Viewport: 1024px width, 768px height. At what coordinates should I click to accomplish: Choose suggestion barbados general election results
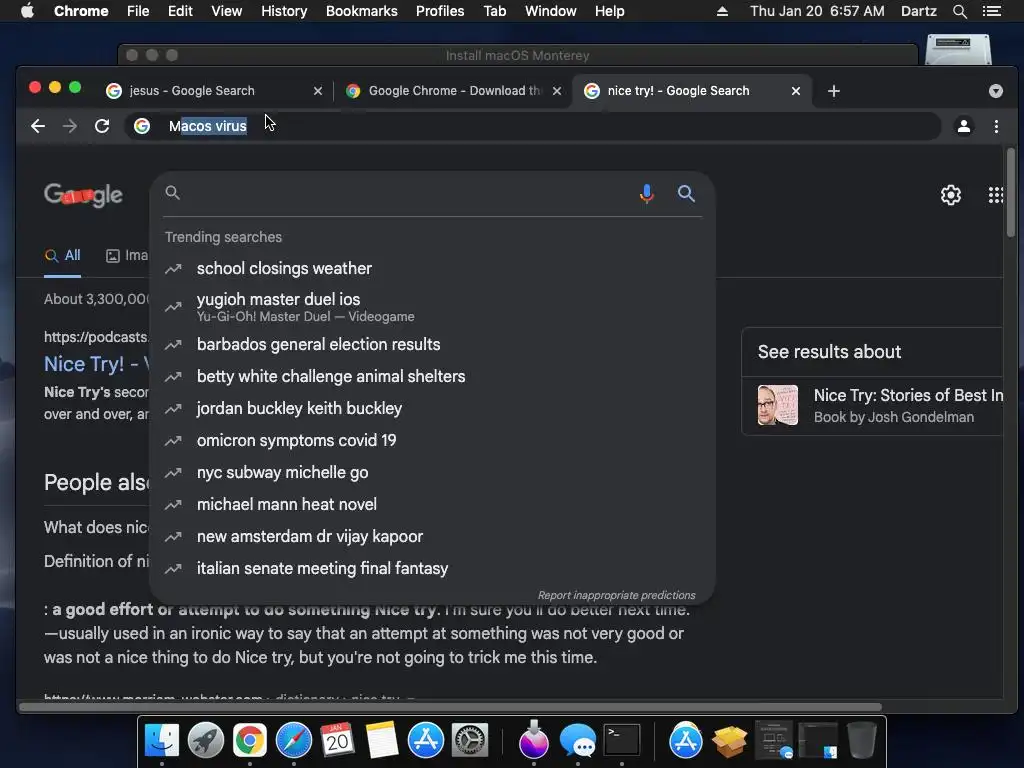(432, 344)
